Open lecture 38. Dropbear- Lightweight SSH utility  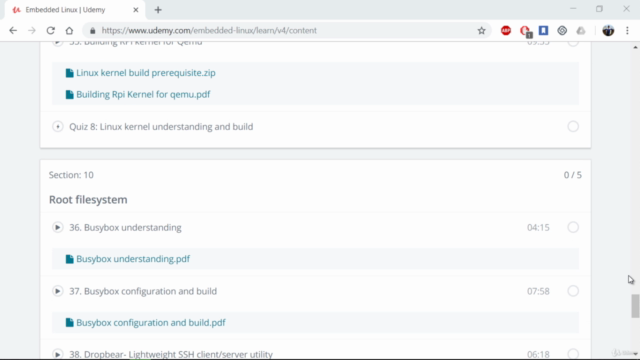[x=171, y=354]
